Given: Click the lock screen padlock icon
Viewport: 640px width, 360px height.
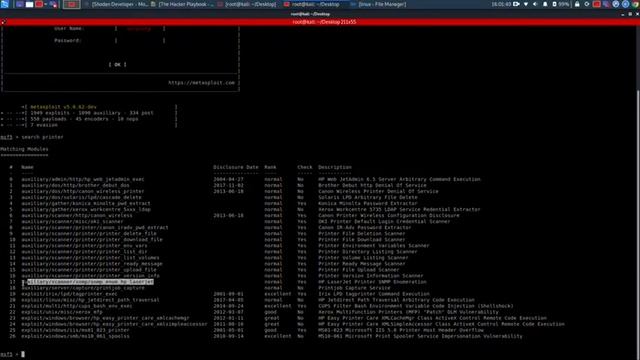Looking at the screenshot, I should coord(577,4).
